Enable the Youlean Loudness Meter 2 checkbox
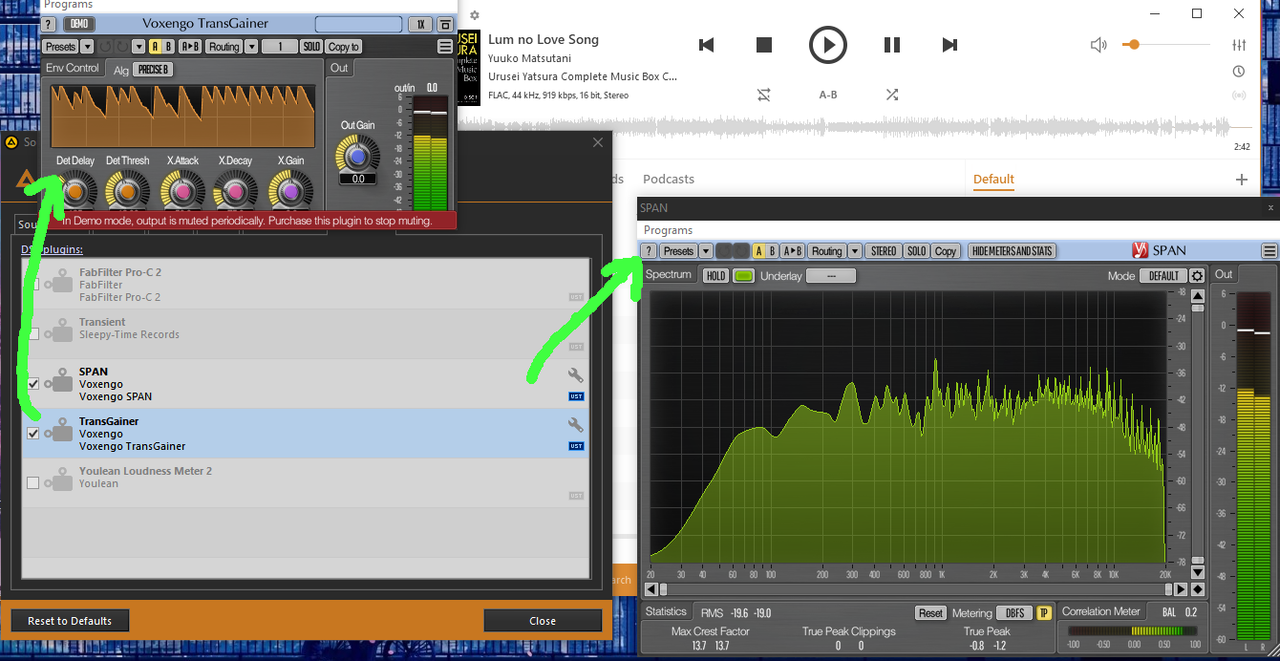Viewport: 1280px width, 661px height. point(33,483)
